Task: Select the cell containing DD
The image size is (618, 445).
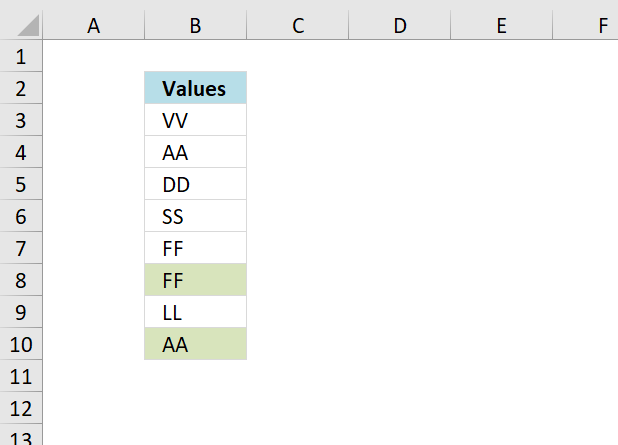Action: 195,184
